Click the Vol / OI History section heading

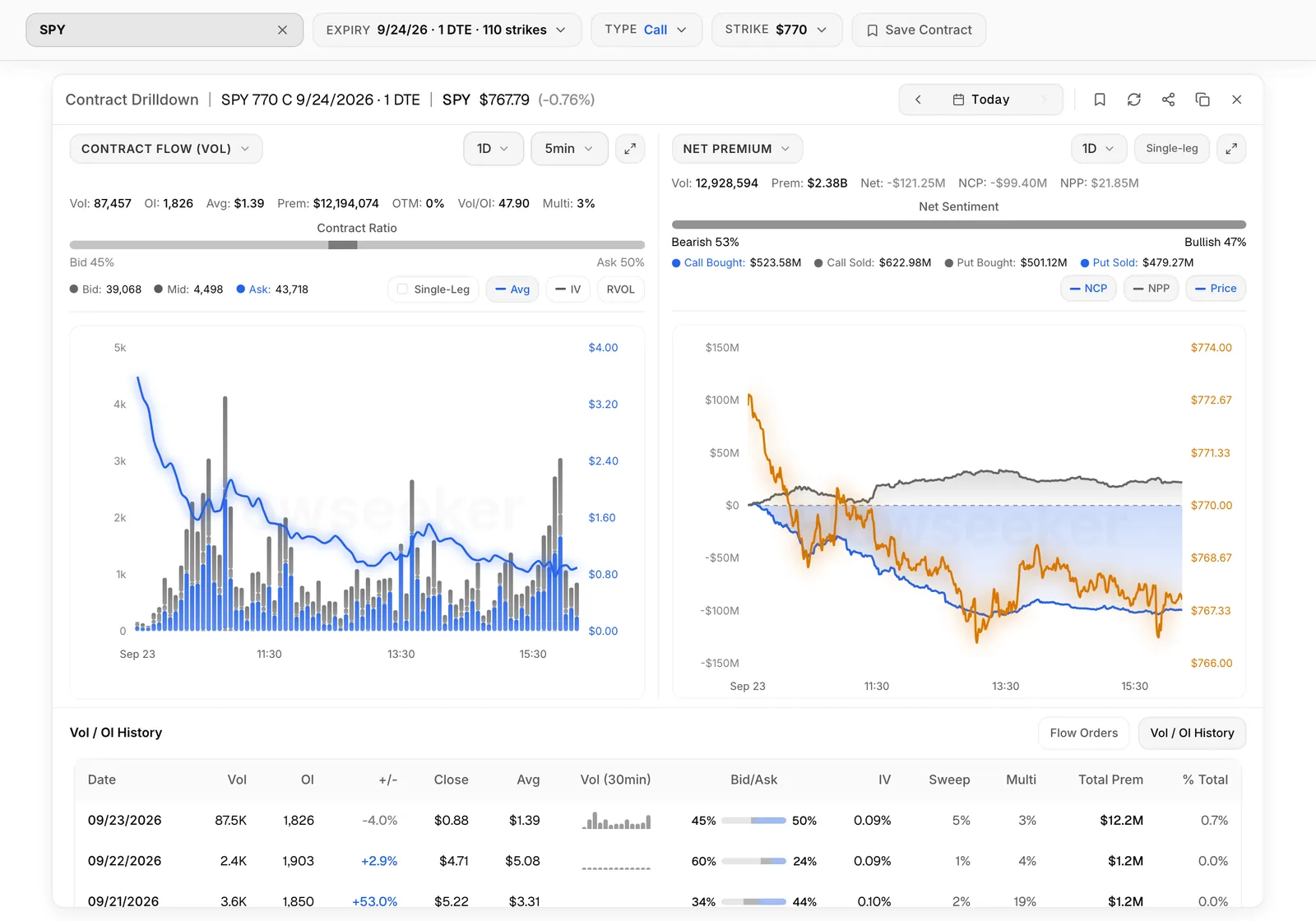click(x=116, y=733)
